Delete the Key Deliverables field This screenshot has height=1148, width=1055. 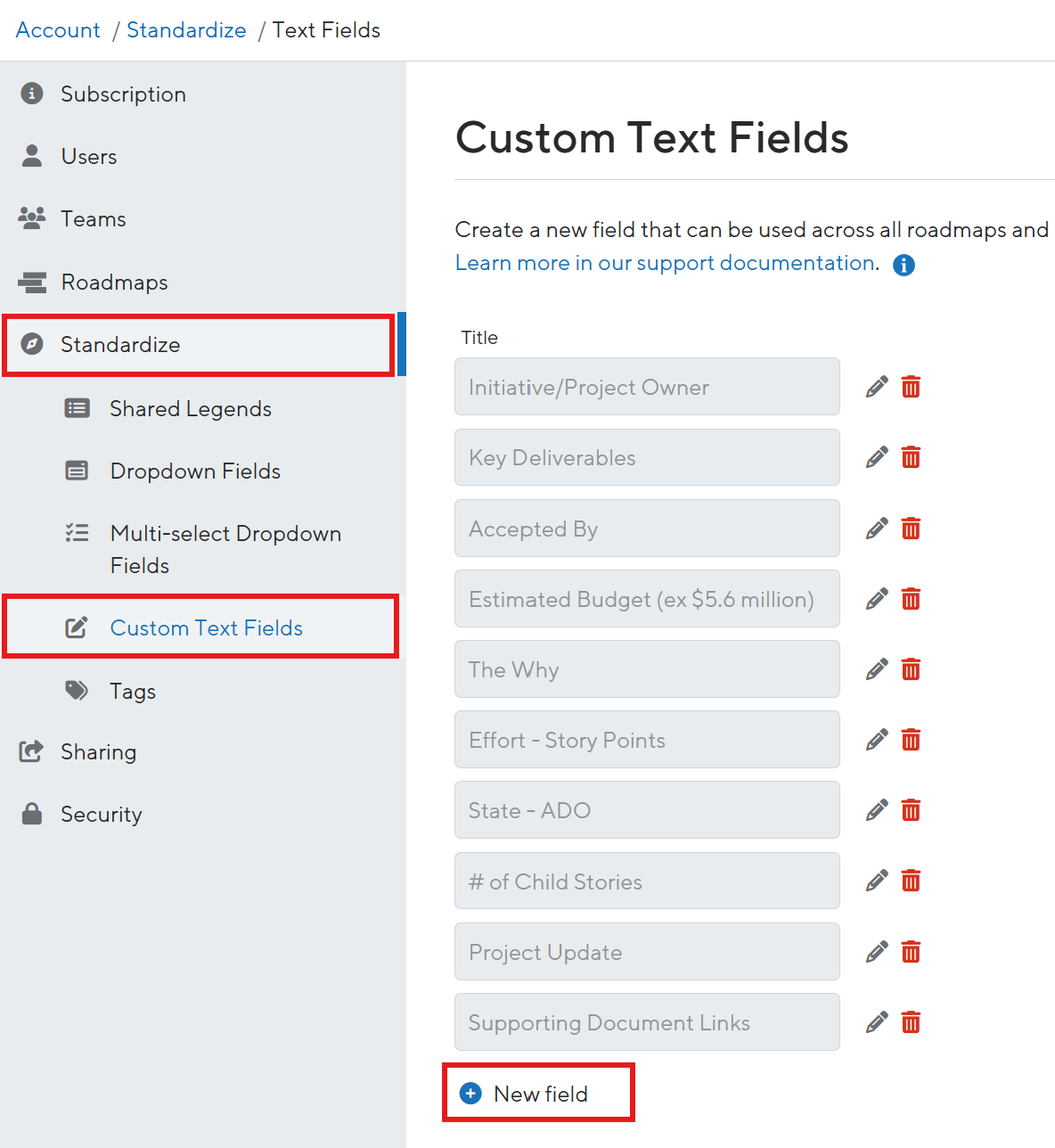click(911, 457)
